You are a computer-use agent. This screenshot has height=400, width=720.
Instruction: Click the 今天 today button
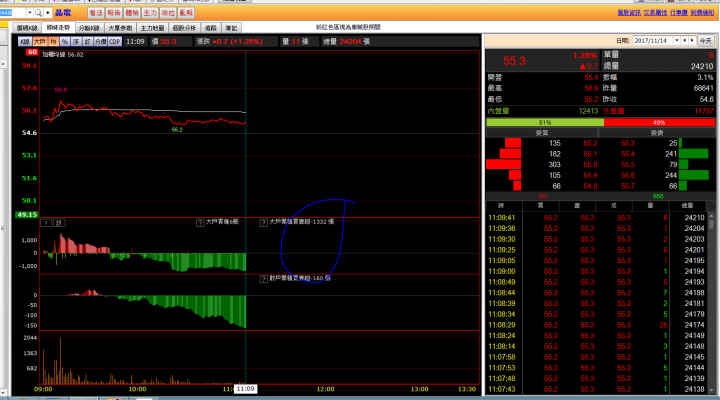705,41
